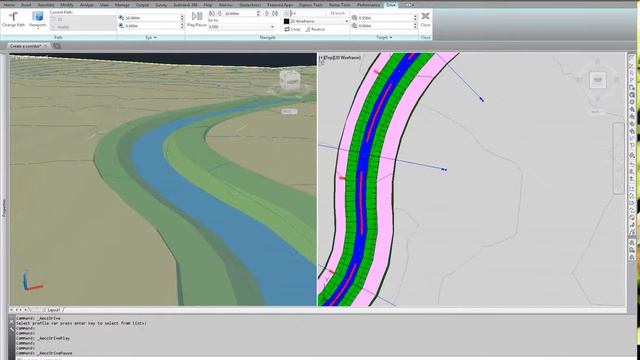Open the Raster Tools ribbon tab
The image size is (640, 360).
coord(340,5)
